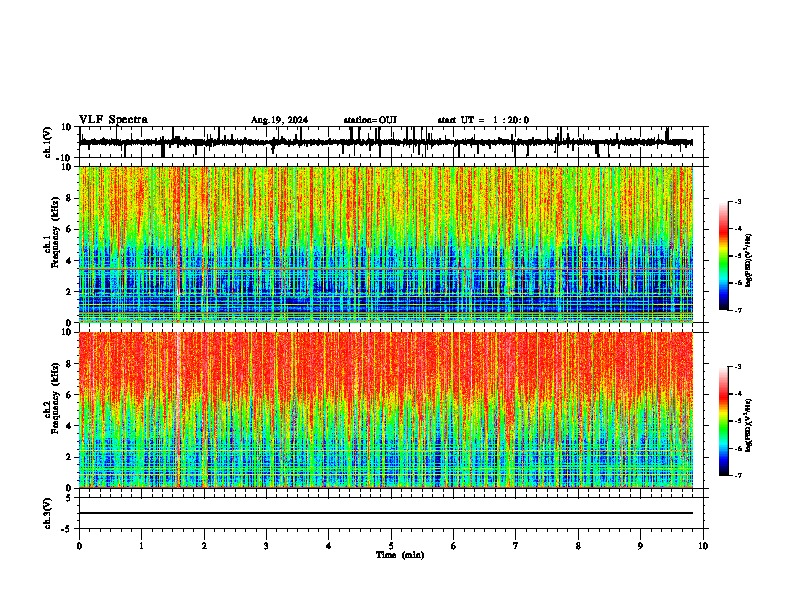Click time axis tick label "3"
The image size is (792, 612).
267,546
